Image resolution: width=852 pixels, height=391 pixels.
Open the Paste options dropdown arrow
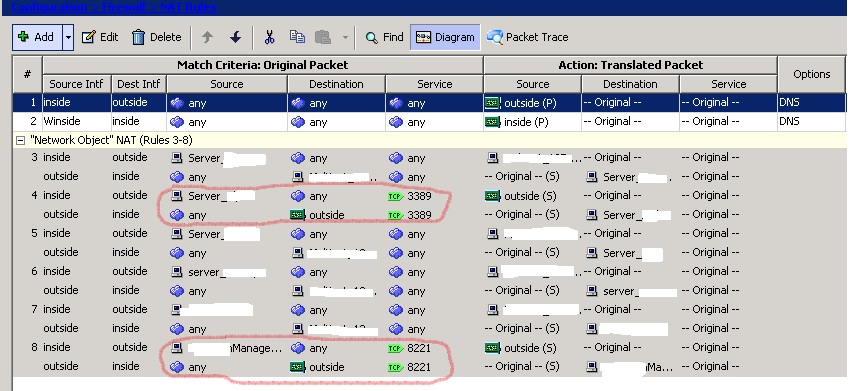345,37
